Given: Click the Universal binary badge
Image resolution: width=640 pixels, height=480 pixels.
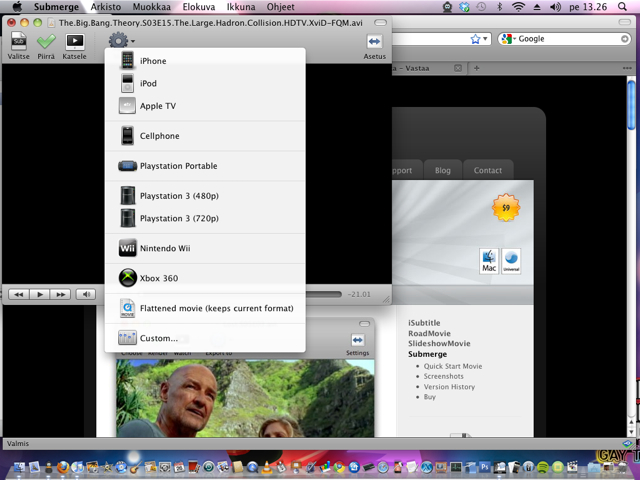Looking at the screenshot, I should [511, 261].
